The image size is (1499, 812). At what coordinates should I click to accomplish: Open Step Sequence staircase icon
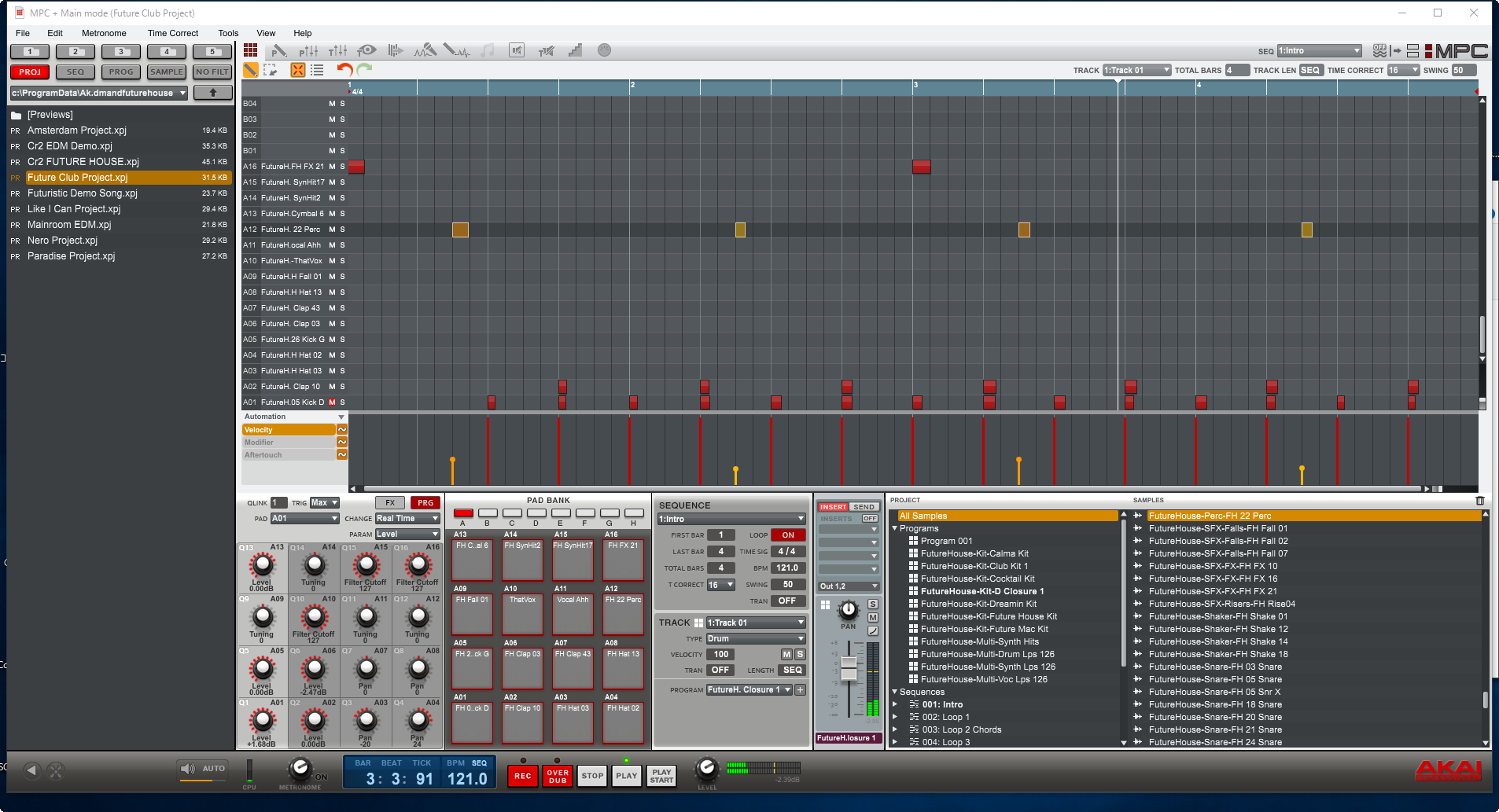575,50
